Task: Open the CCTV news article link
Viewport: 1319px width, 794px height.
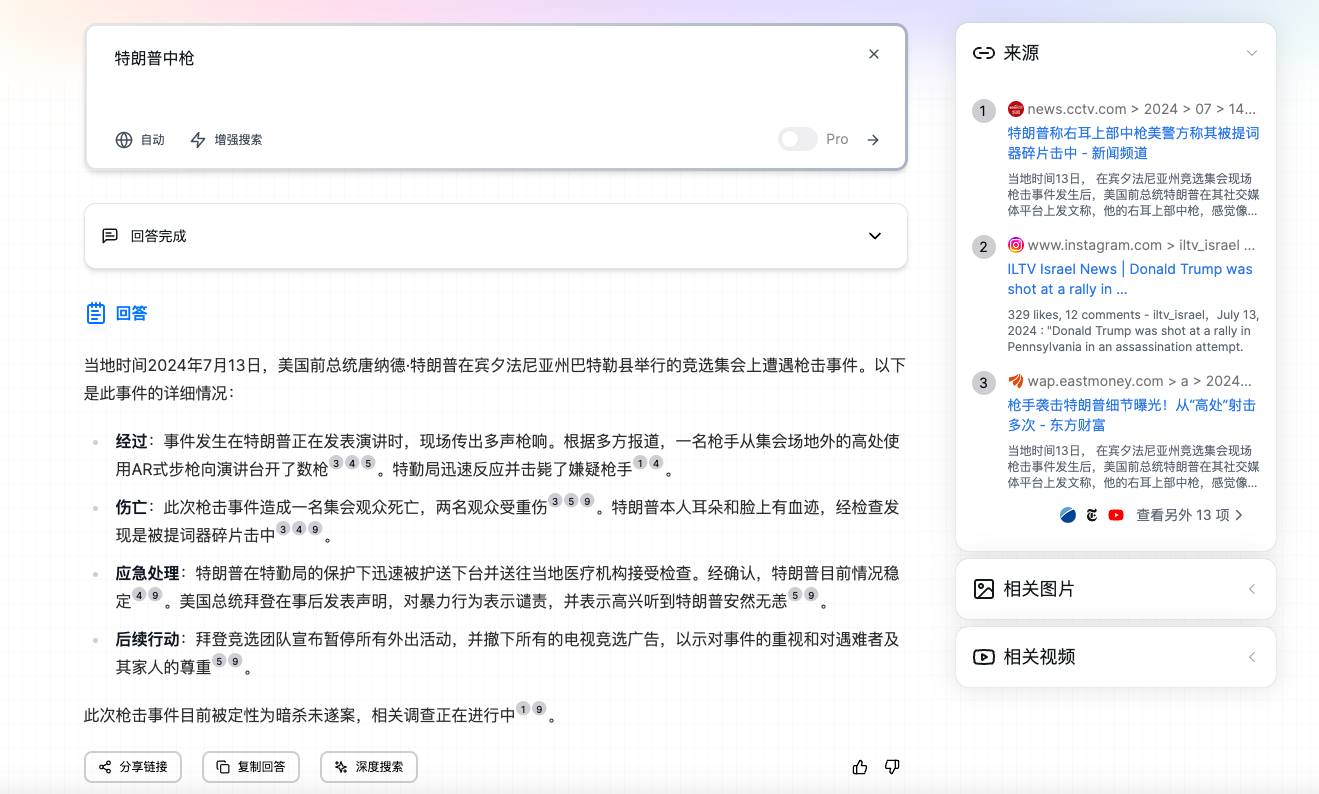Action: [x=1133, y=143]
